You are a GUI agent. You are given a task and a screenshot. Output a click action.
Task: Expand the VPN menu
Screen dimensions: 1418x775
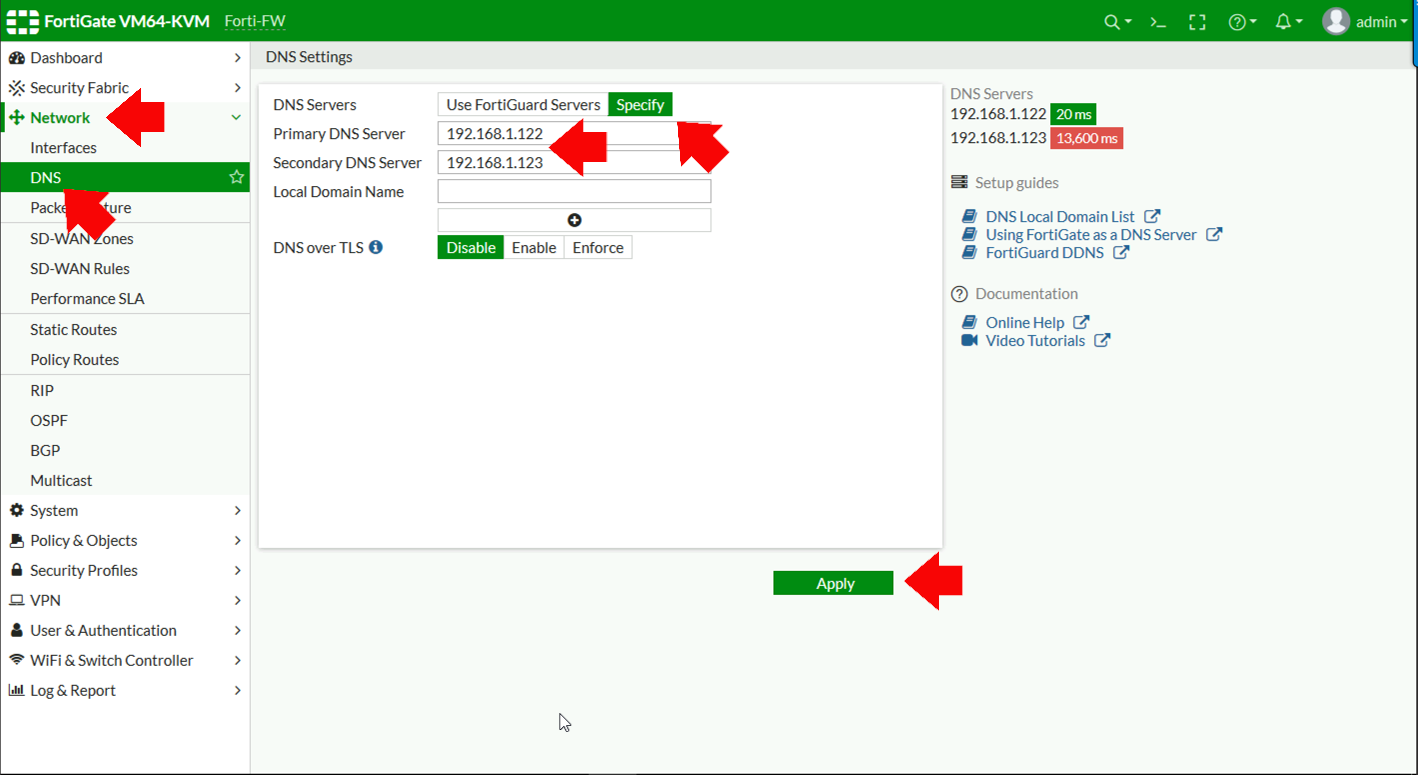[45, 600]
